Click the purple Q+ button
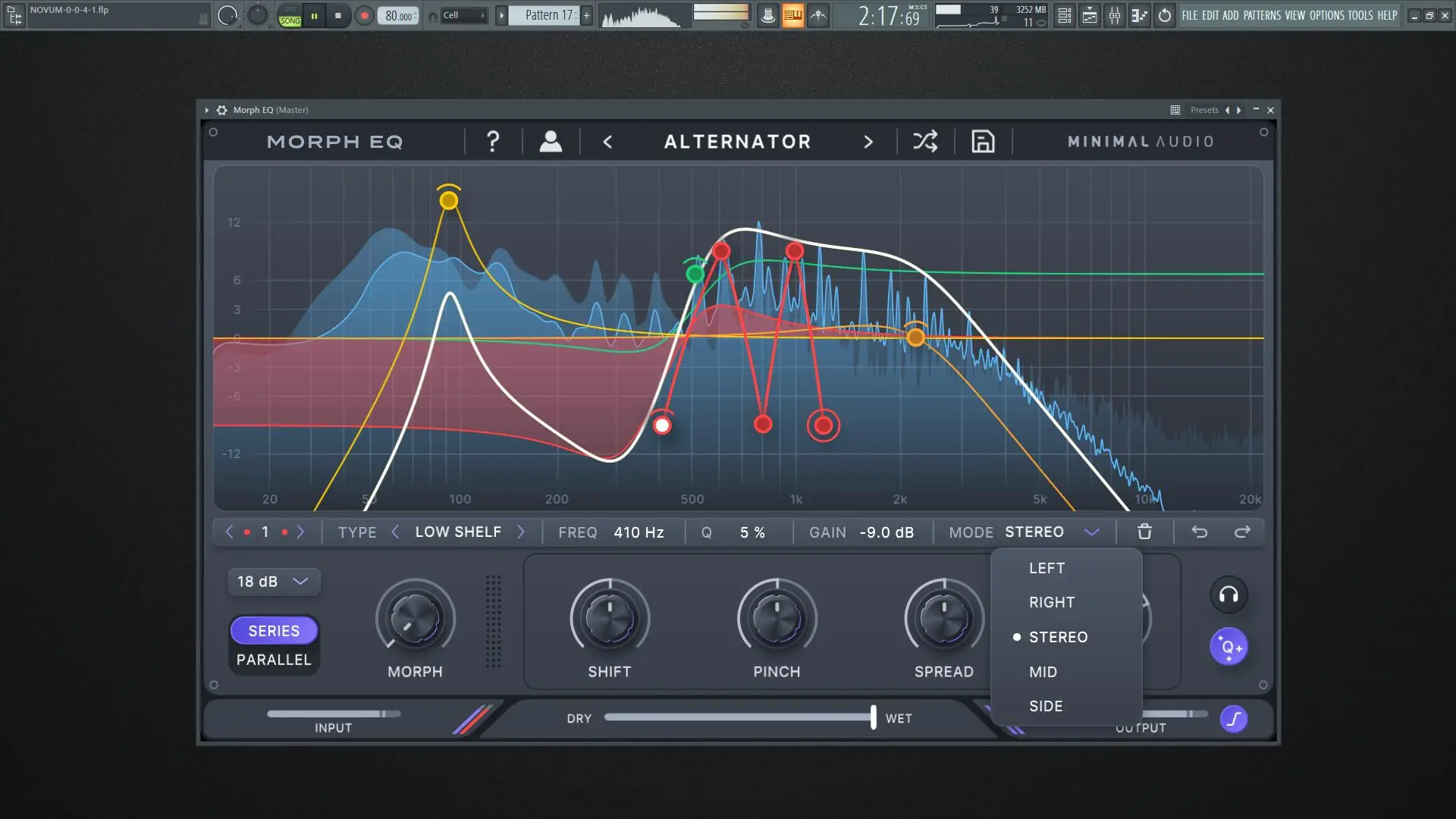Image resolution: width=1456 pixels, height=819 pixels. (1228, 647)
